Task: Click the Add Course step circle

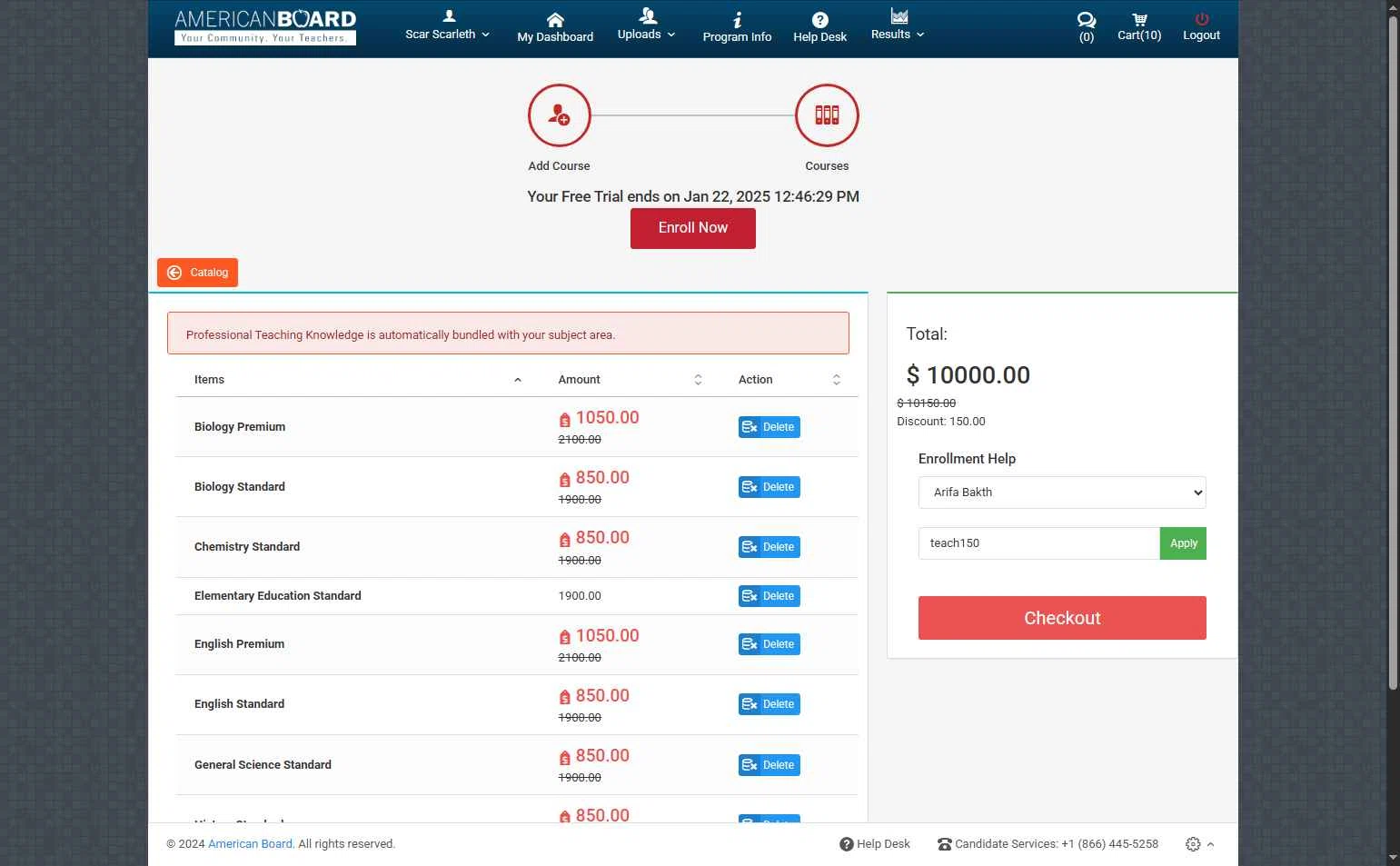Action: [x=560, y=115]
